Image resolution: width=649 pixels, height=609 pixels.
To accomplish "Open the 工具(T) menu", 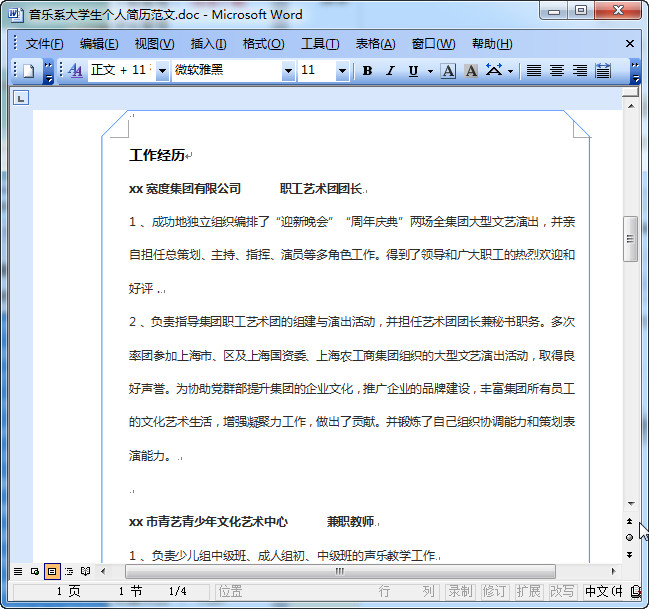I will click(320, 44).
